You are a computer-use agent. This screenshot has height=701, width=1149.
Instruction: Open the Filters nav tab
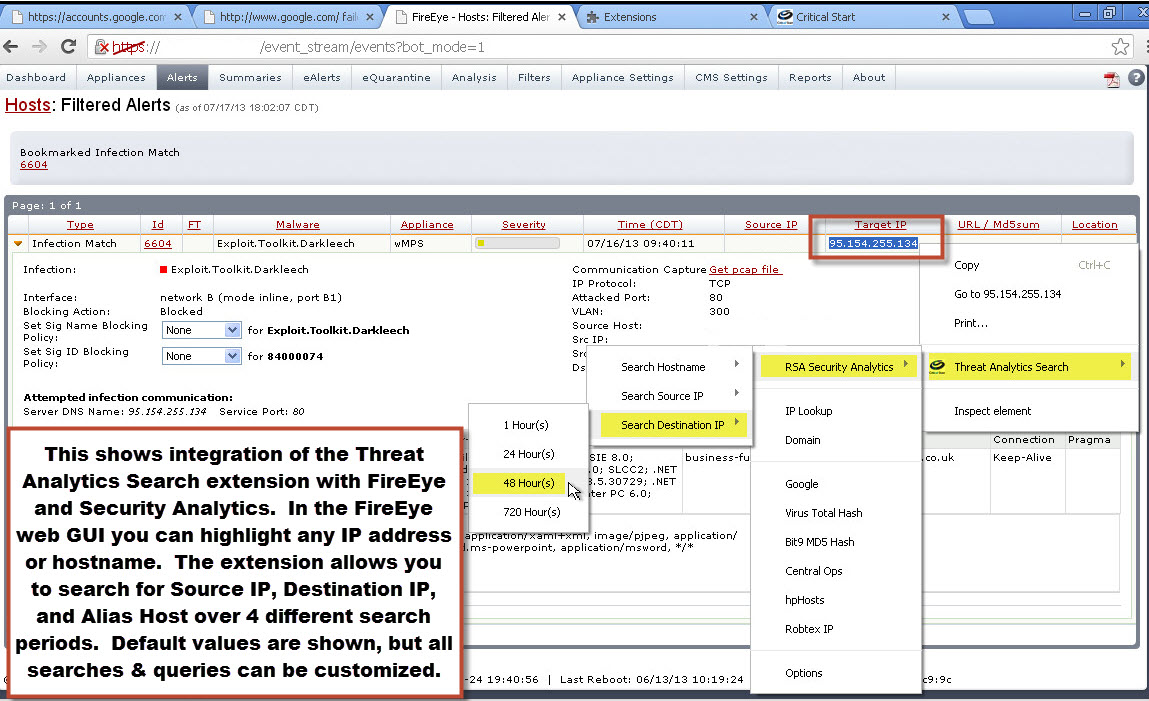tap(534, 77)
